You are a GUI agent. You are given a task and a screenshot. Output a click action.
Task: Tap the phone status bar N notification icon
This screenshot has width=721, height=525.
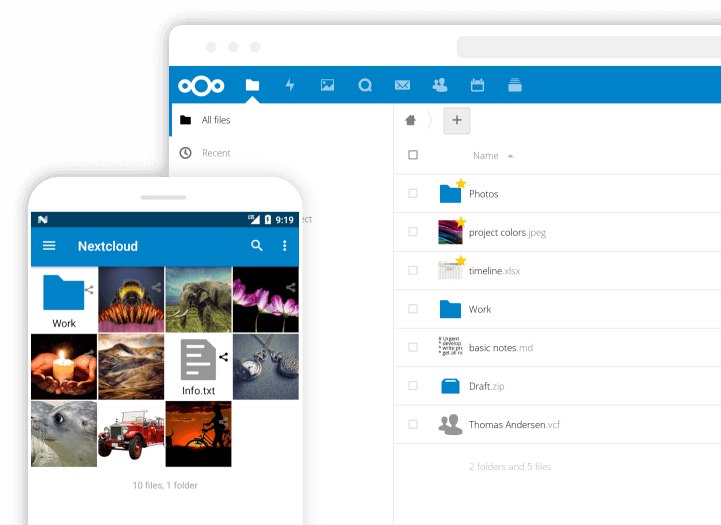point(43,220)
